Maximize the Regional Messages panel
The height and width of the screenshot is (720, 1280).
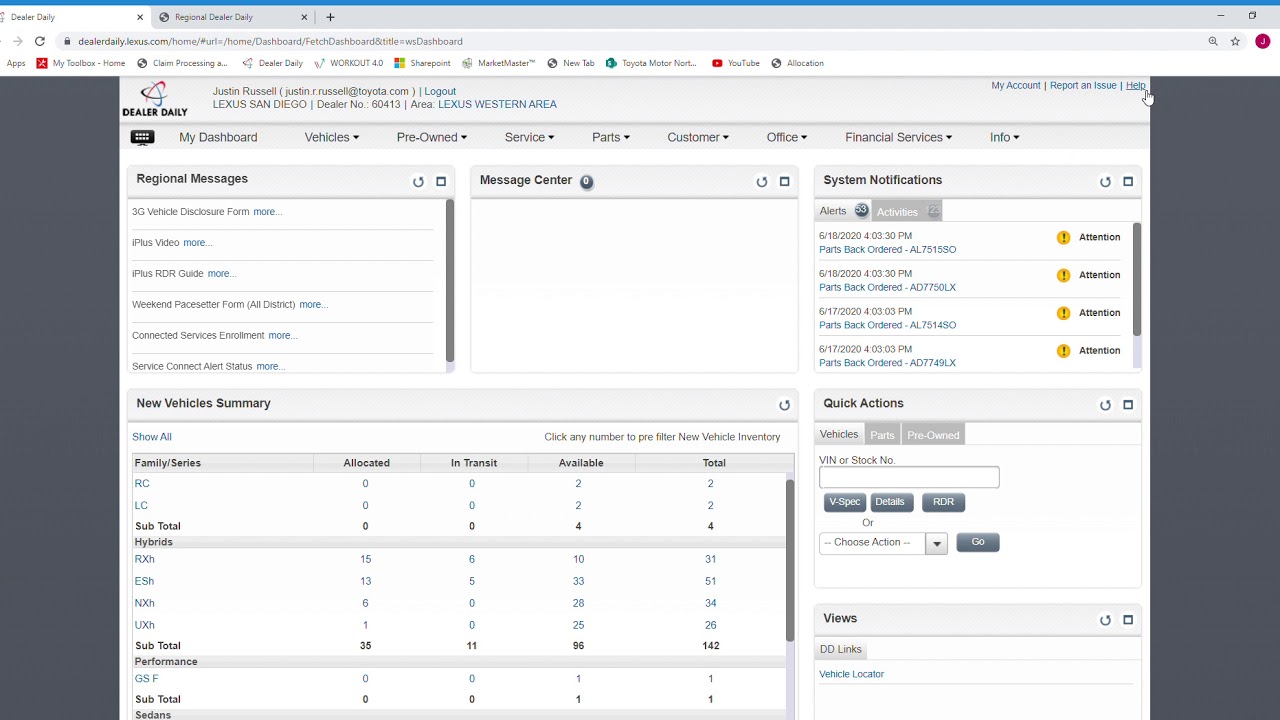441,182
